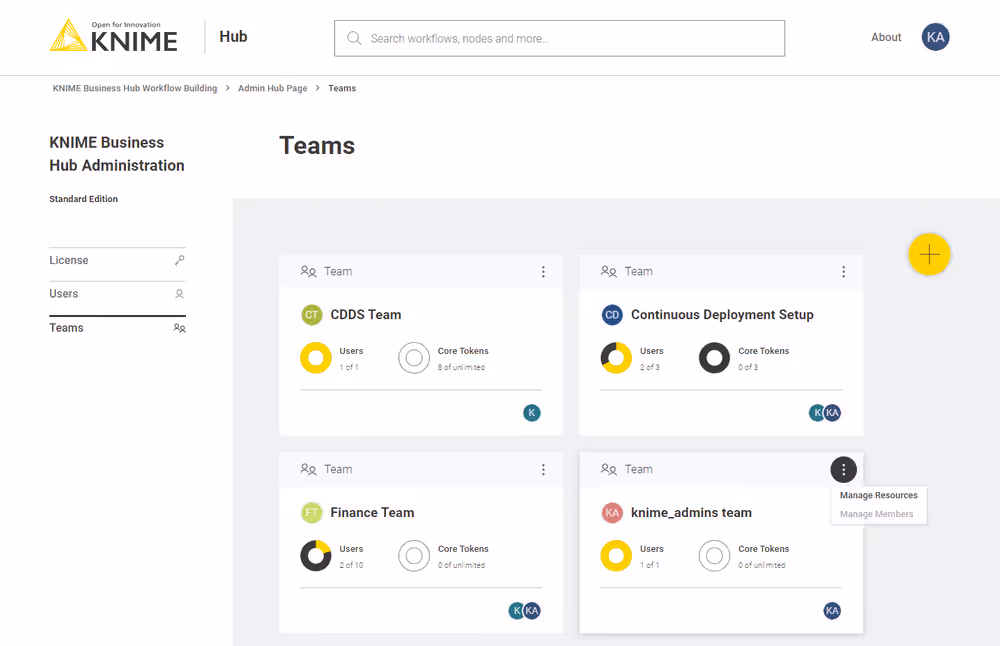Open the Finance Team options menu
1000x646 pixels.
click(543, 469)
